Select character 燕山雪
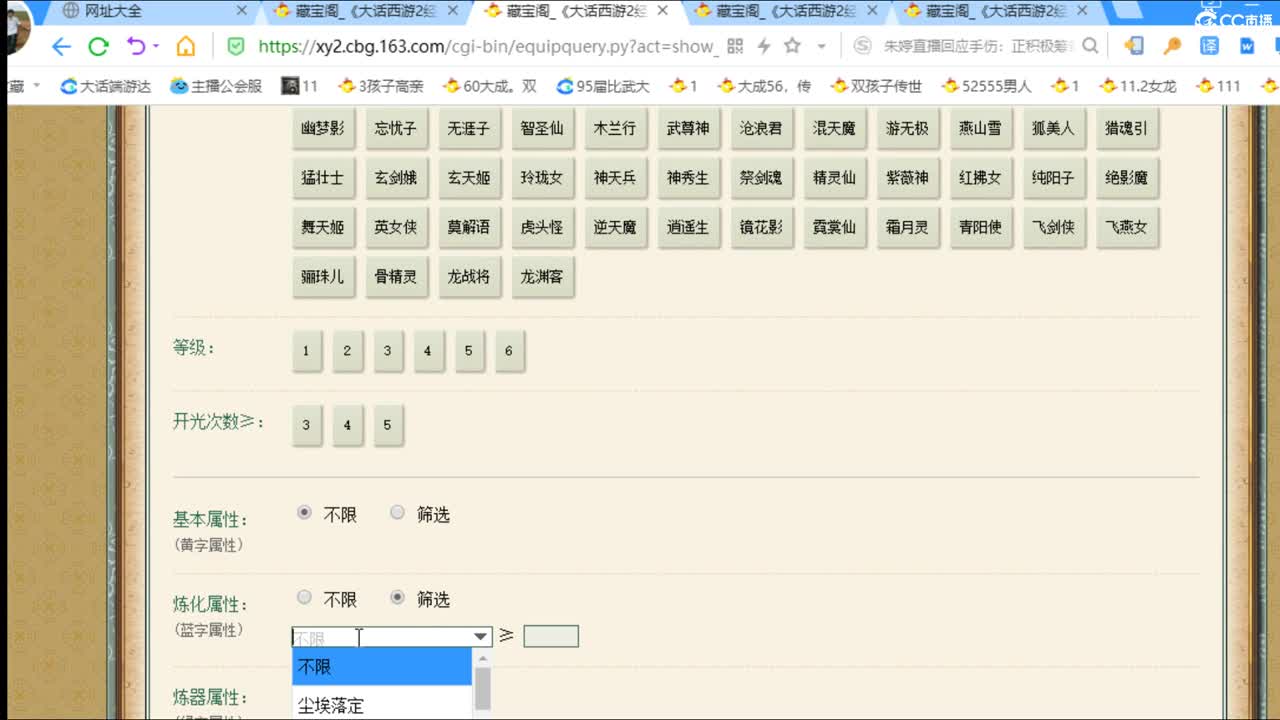1280x720 pixels. pyautogui.click(x=980, y=129)
